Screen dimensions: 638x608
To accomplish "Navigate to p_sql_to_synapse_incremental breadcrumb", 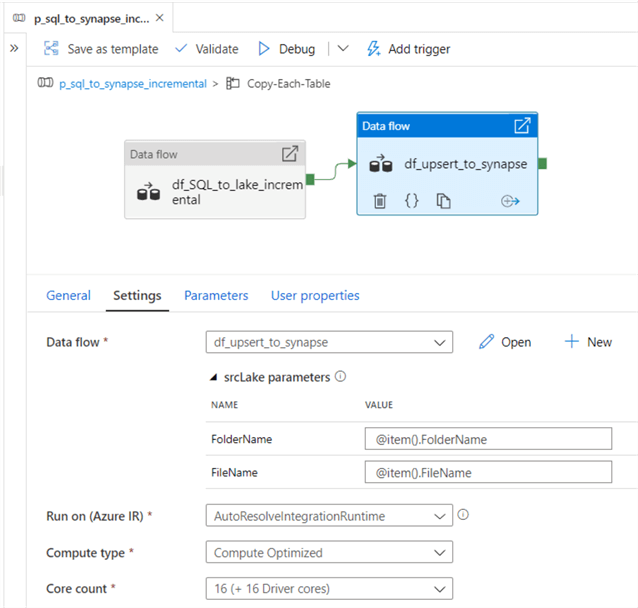I will [133, 84].
